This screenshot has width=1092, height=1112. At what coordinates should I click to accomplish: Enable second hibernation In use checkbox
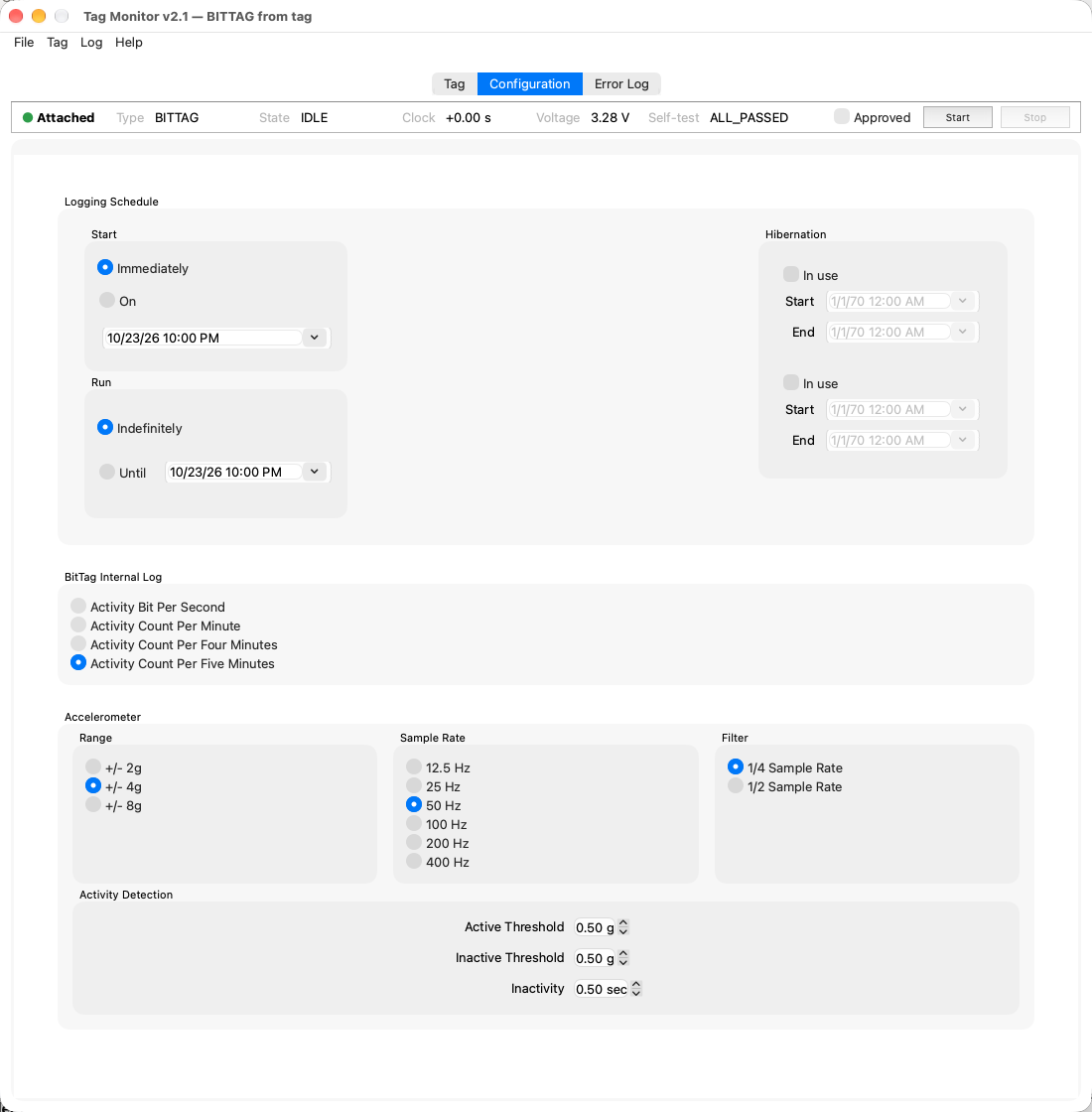pos(790,383)
